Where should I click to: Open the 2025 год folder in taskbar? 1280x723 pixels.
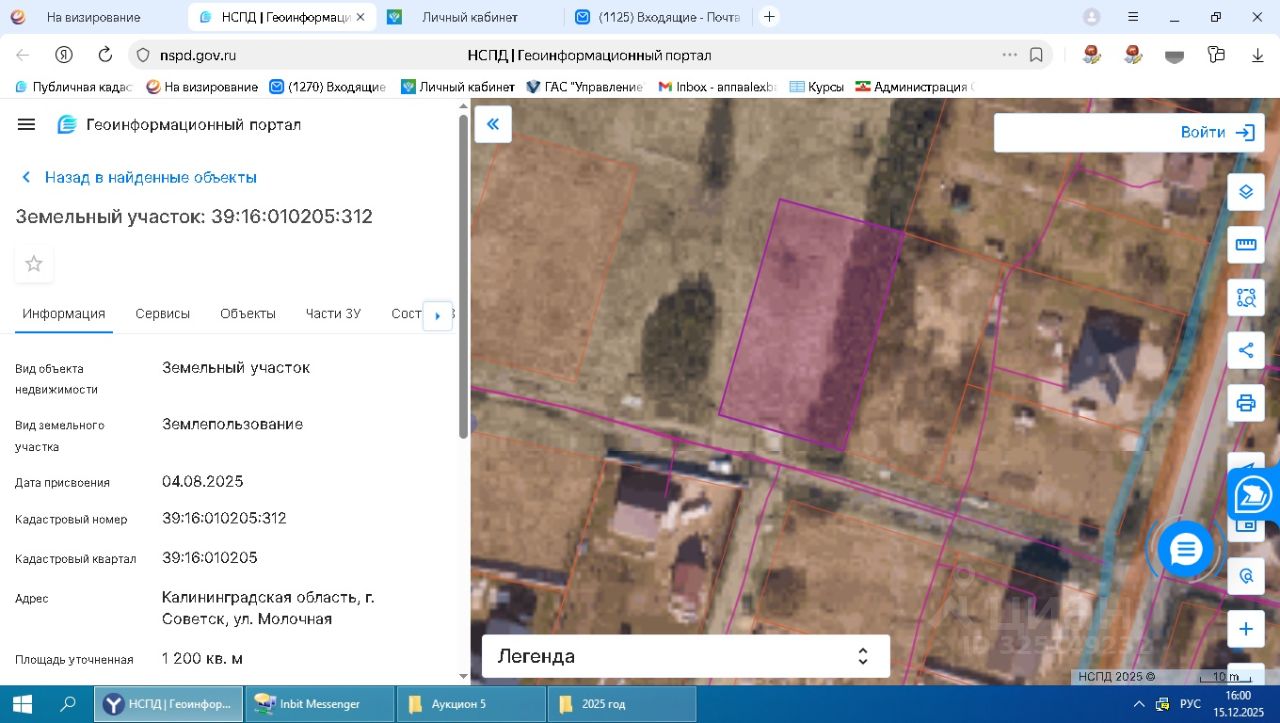[621, 704]
